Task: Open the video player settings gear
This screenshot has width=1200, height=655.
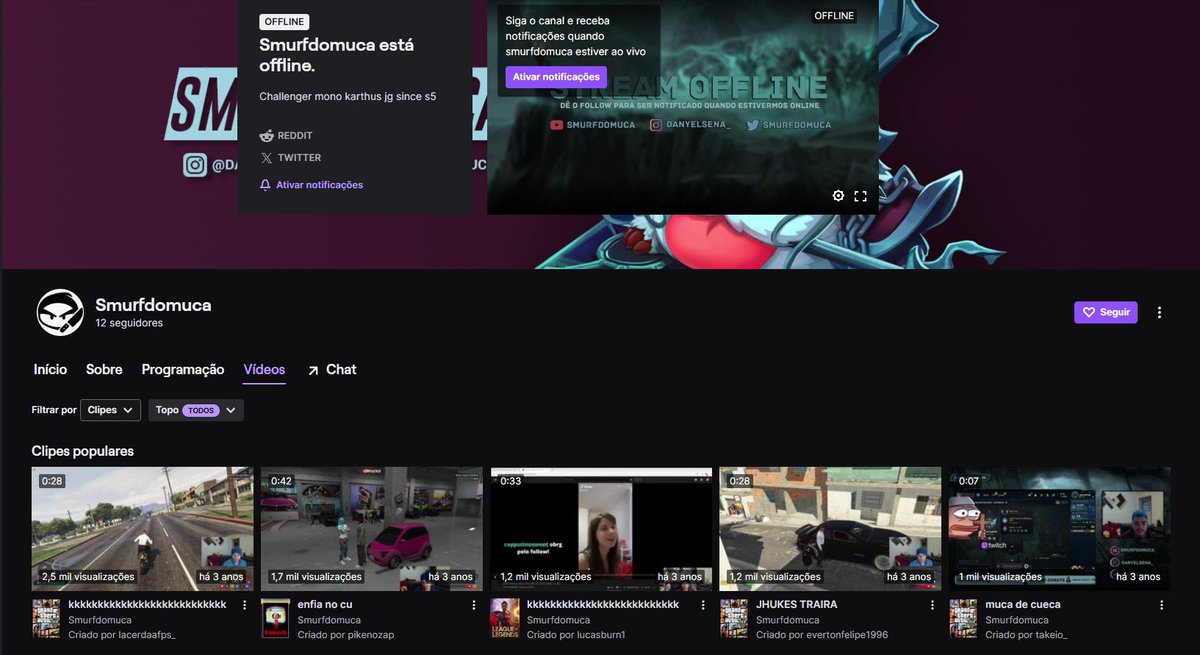Action: [x=838, y=196]
